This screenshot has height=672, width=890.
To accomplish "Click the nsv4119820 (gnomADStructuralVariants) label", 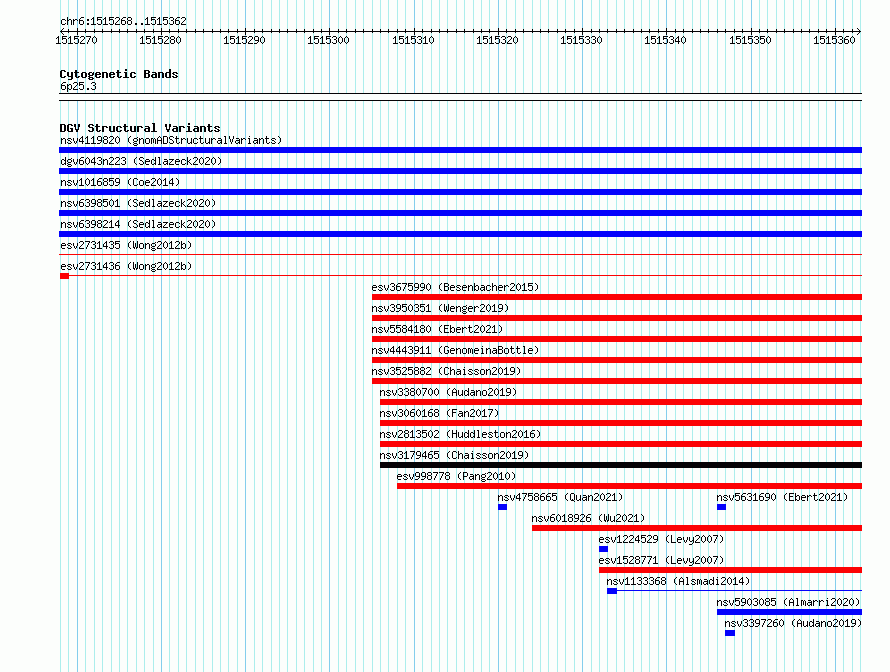I will (x=171, y=140).
